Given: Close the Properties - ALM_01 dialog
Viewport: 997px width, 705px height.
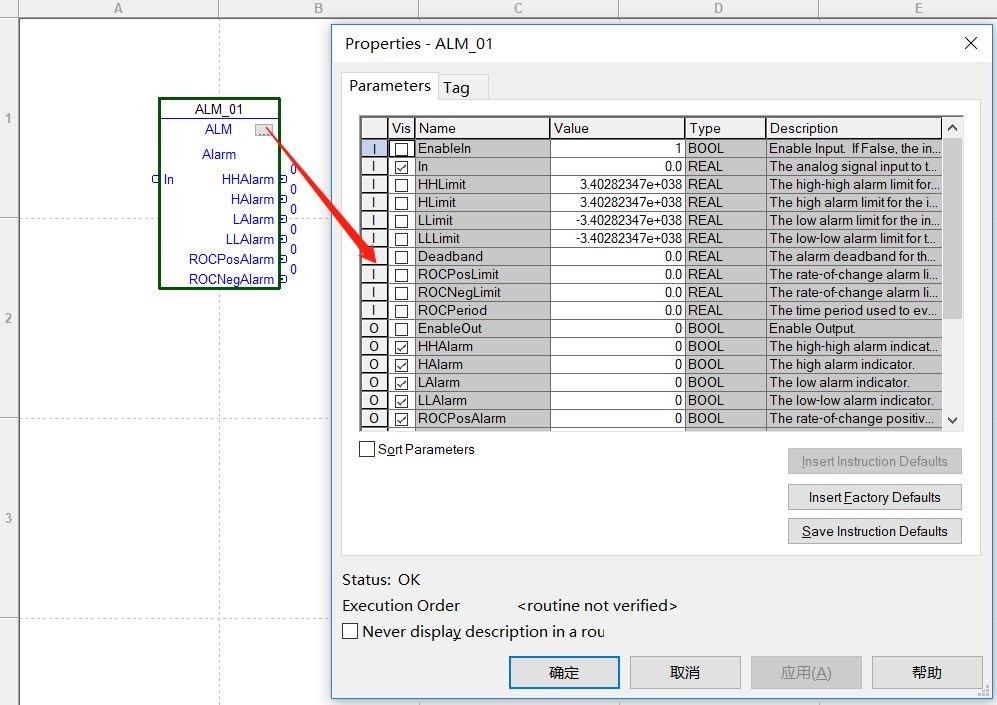Looking at the screenshot, I should [970, 43].
